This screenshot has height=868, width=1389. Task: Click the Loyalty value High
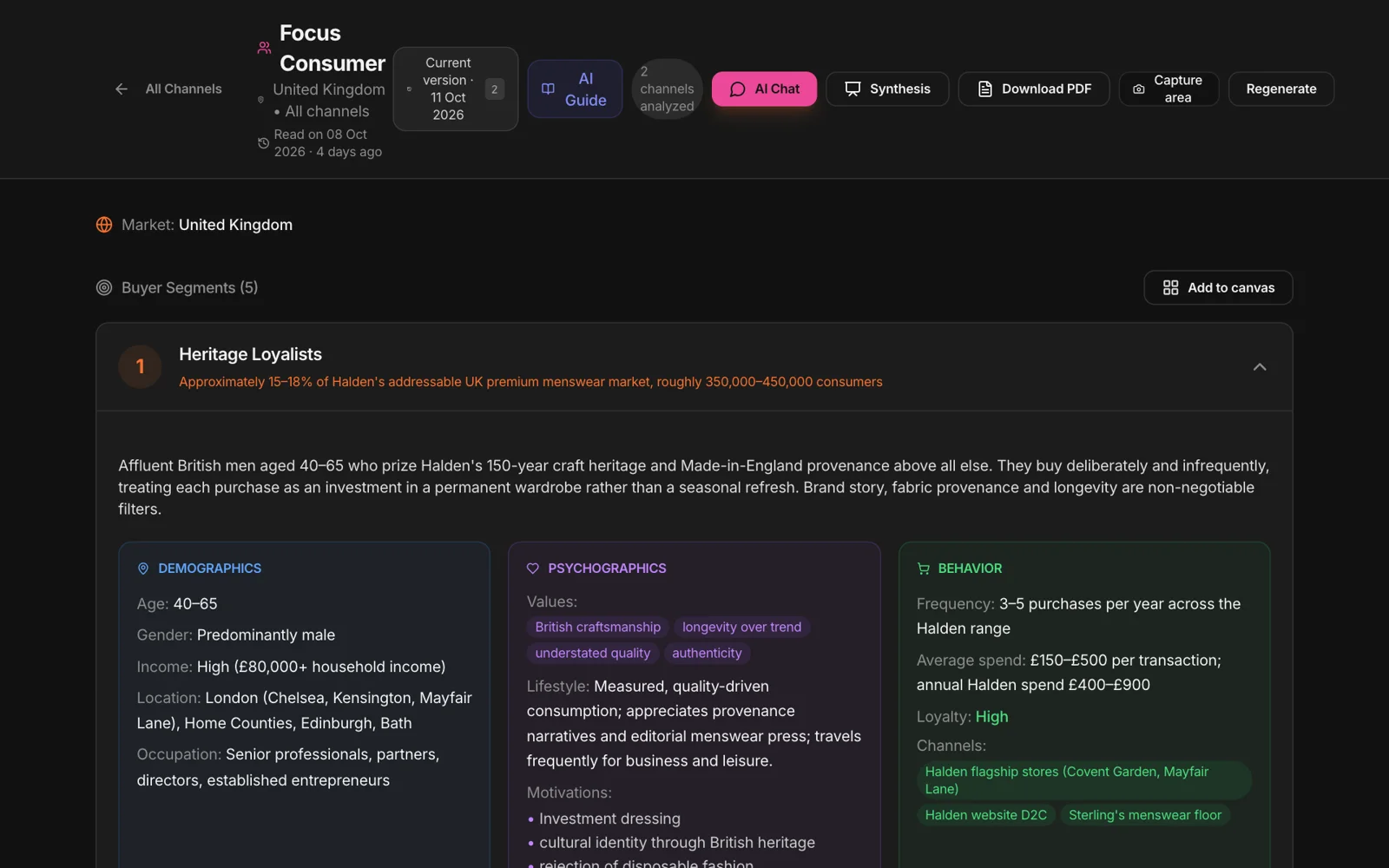tap(991, 717)
